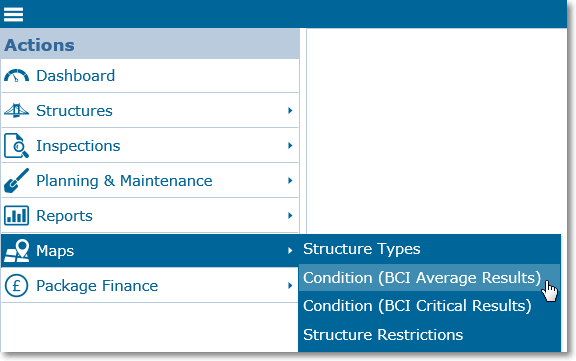This screenshot has height=361, width=576.
Task: Click the Inspections magnifier document icon
Action: (17, 145)
